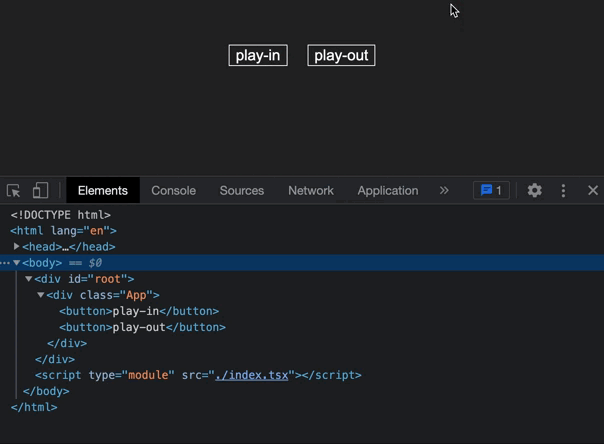Screen dimensions: 604x444
Task: Switch to the Console tab
Action: click(x=173, y=191)
